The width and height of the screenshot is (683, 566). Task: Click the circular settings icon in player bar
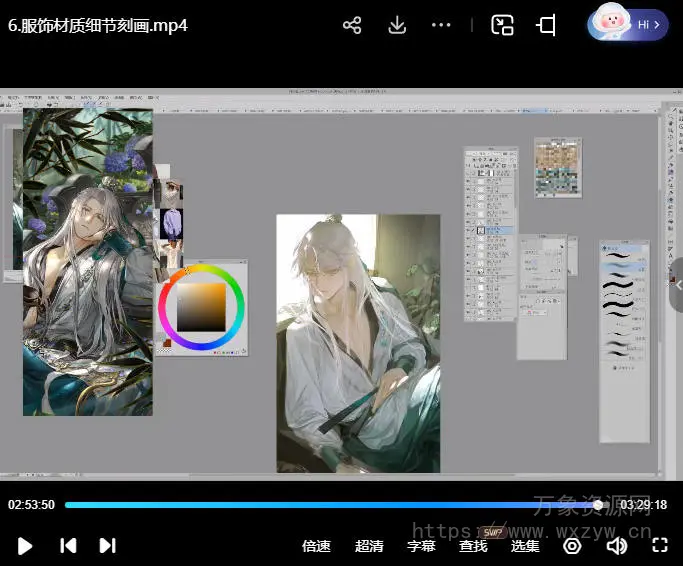click(x=572, y=545)
